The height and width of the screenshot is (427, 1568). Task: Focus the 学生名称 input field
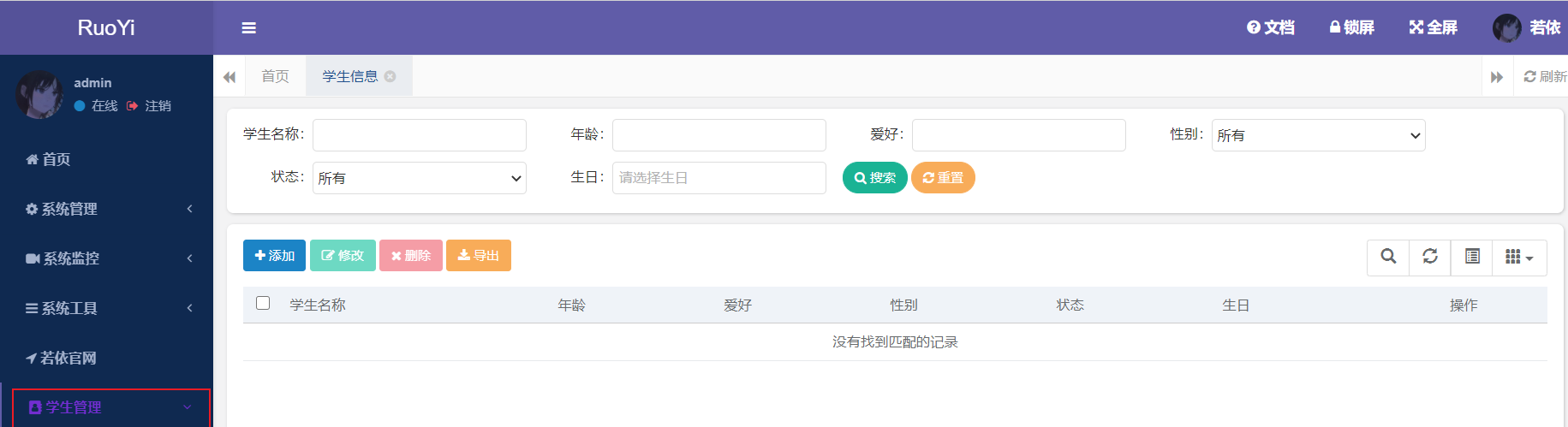(420, 135)
